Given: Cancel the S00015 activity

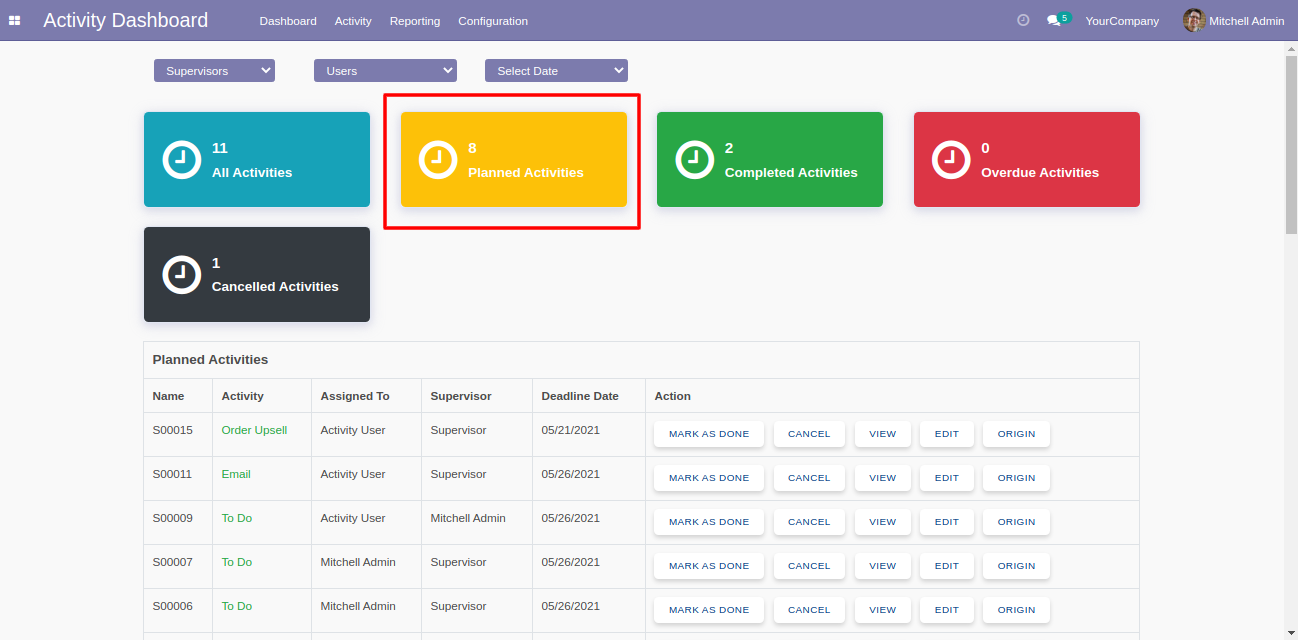Looking at the screenshot, I should (x=809, y=434).
